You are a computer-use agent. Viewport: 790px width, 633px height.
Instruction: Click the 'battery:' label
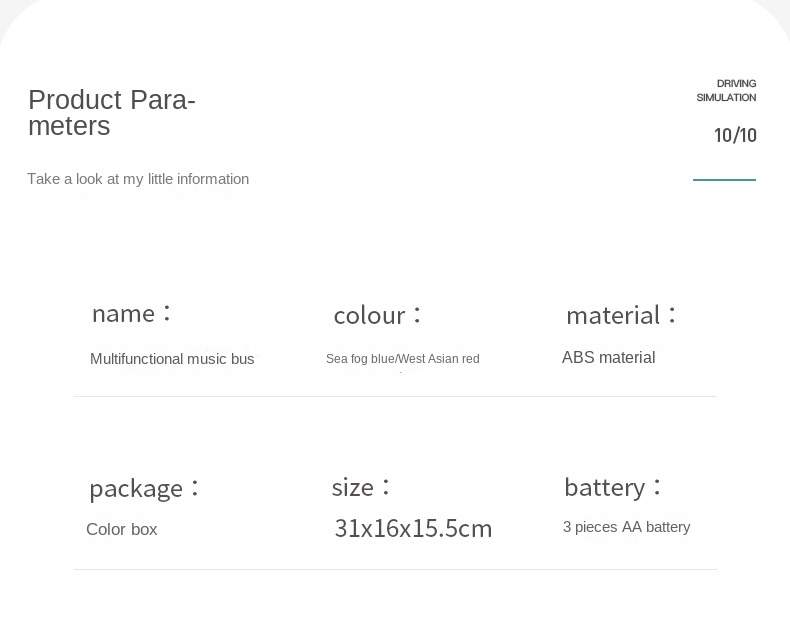click(613, 487)
